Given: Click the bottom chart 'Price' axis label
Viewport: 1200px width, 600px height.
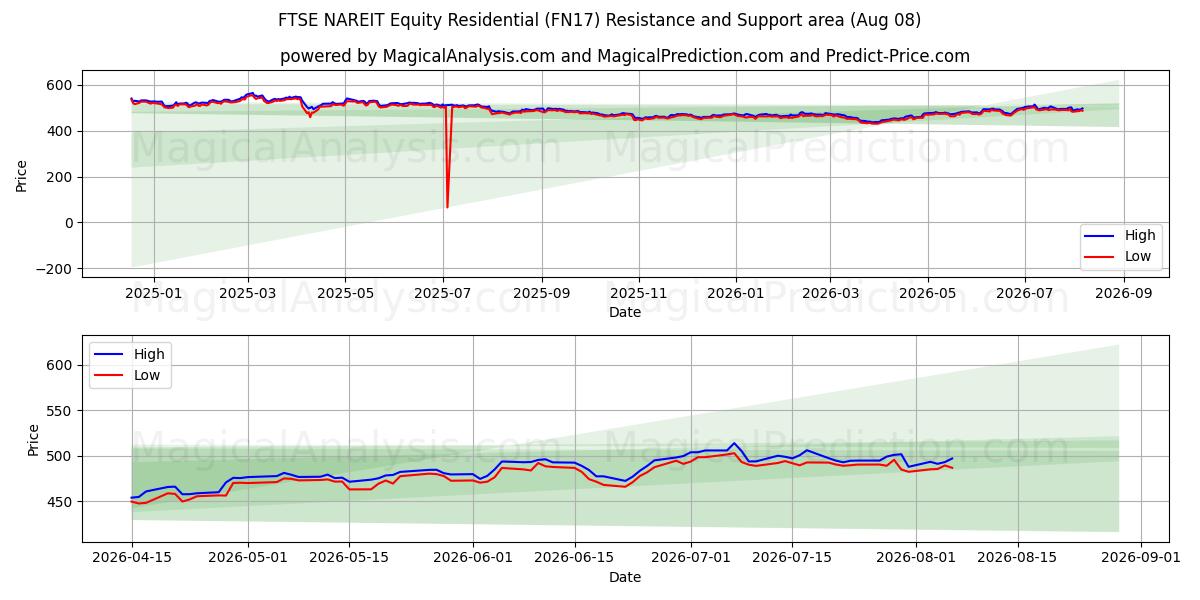Looking at the screenshot, I should 34,440.
